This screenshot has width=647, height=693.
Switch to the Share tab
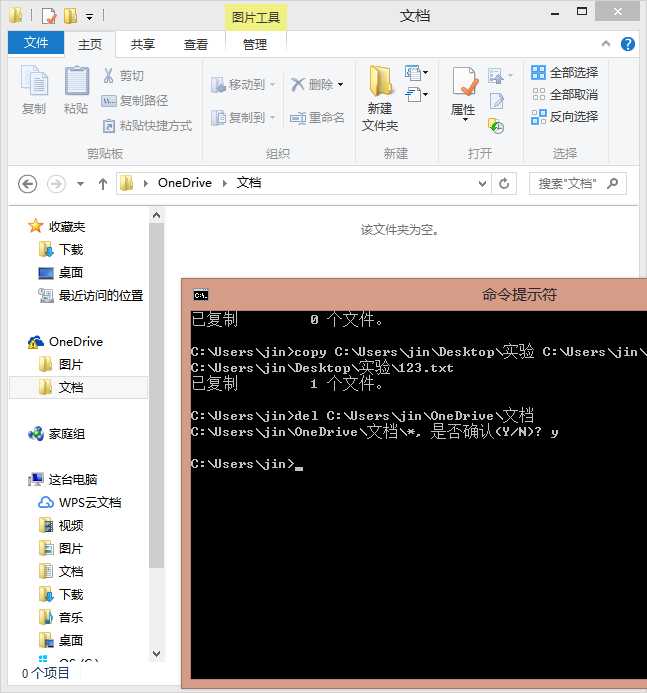(x=143, y=44)
